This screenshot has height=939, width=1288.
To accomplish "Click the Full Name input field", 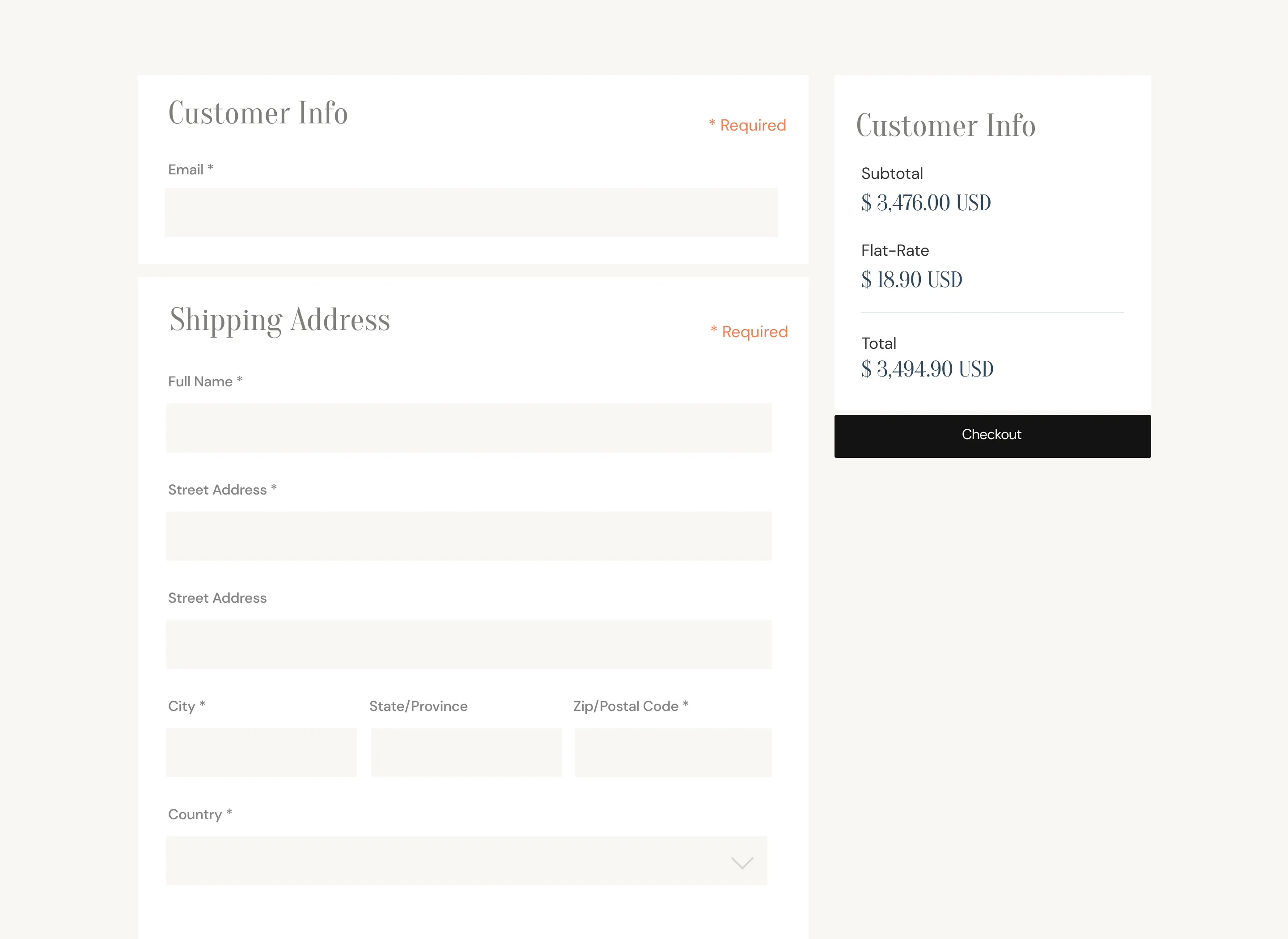I will 468,427.
